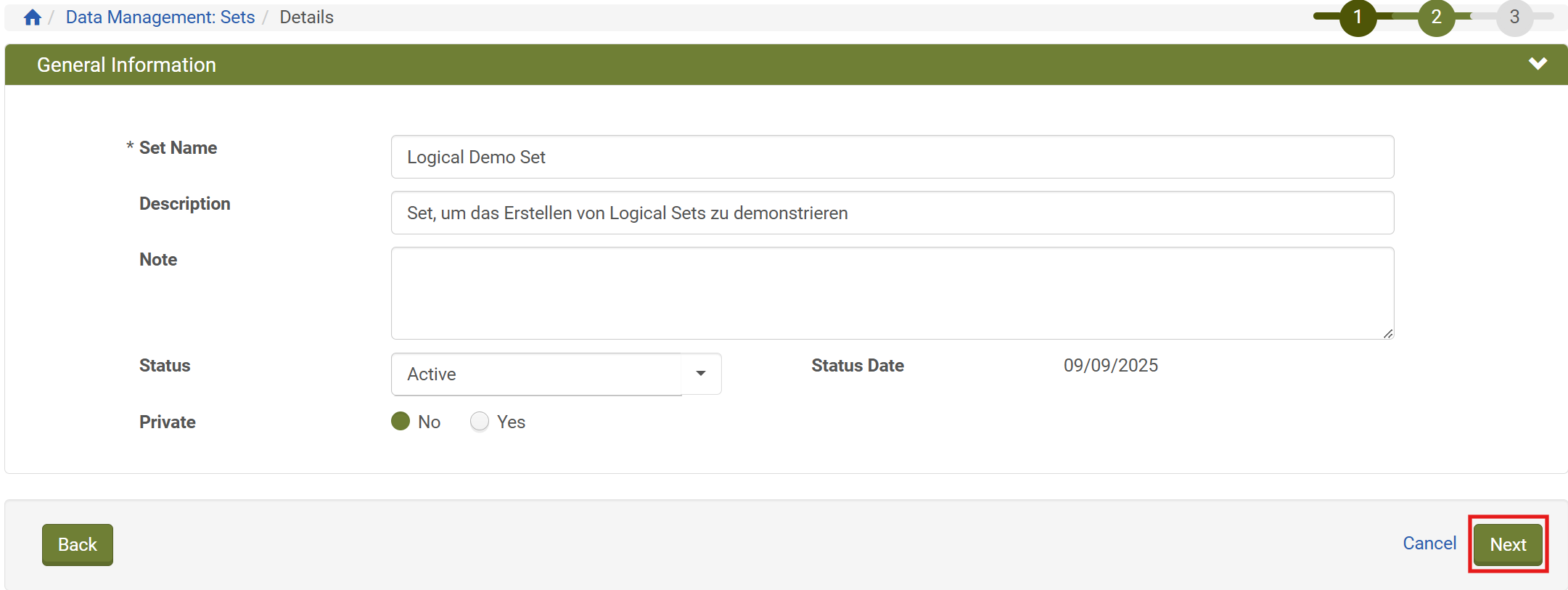Image resolution: width=1568 pixels, height=590 pixels.
Task: Click the home icon in the breadcrumb
Action: [32, 16]
